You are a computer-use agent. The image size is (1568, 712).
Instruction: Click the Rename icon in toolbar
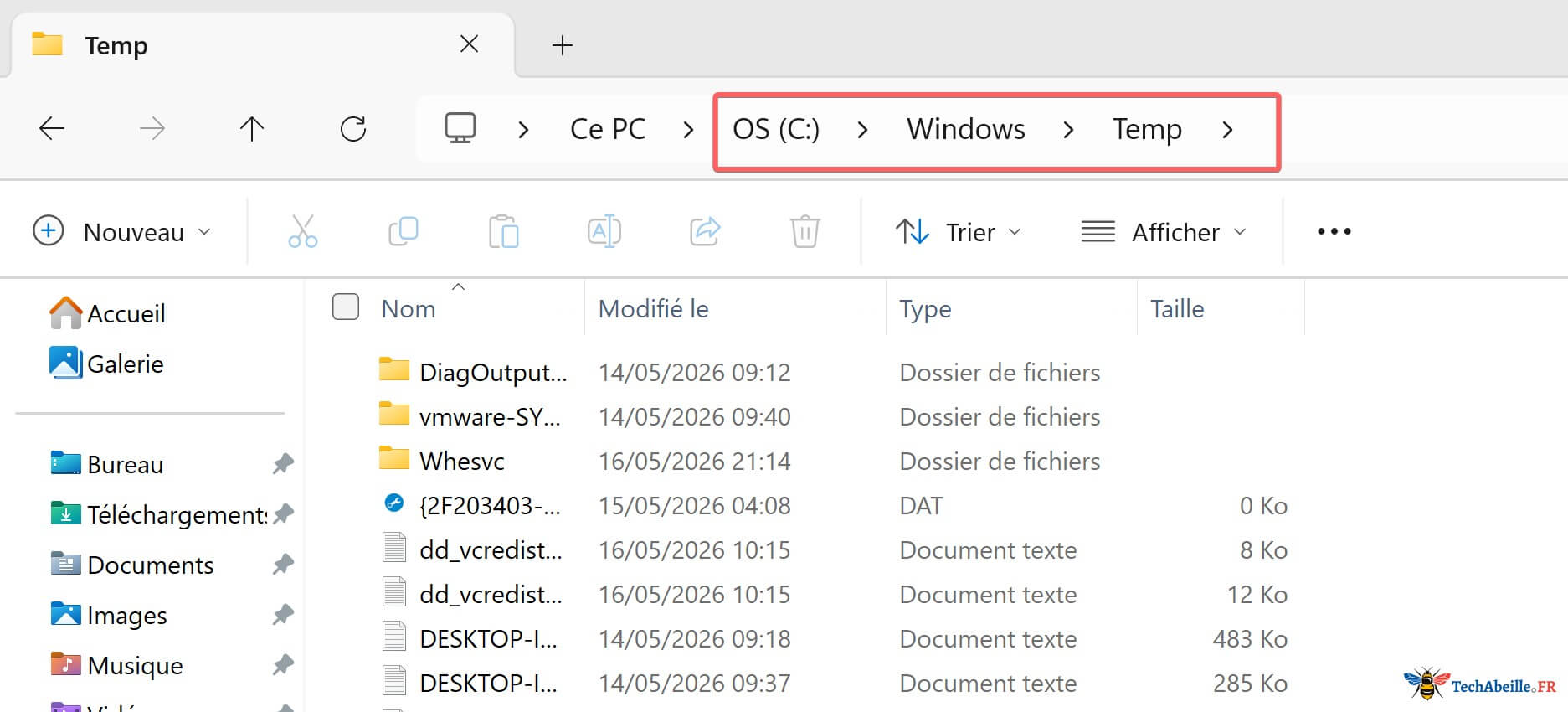(x=604, y=231)
